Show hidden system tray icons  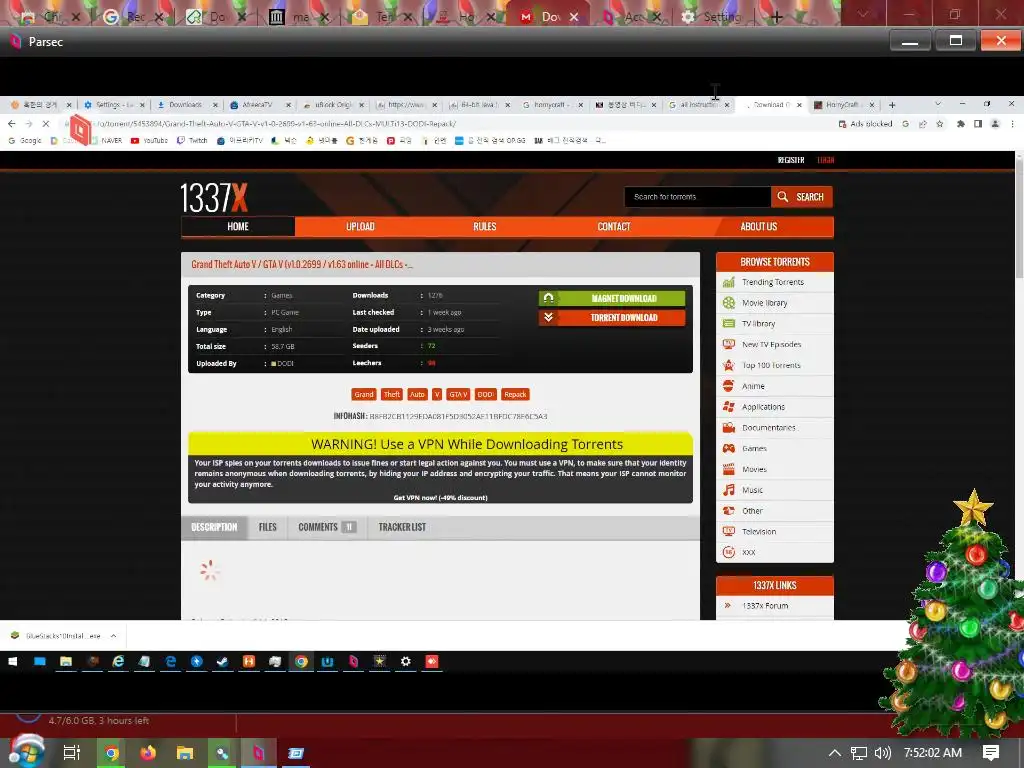835,753
